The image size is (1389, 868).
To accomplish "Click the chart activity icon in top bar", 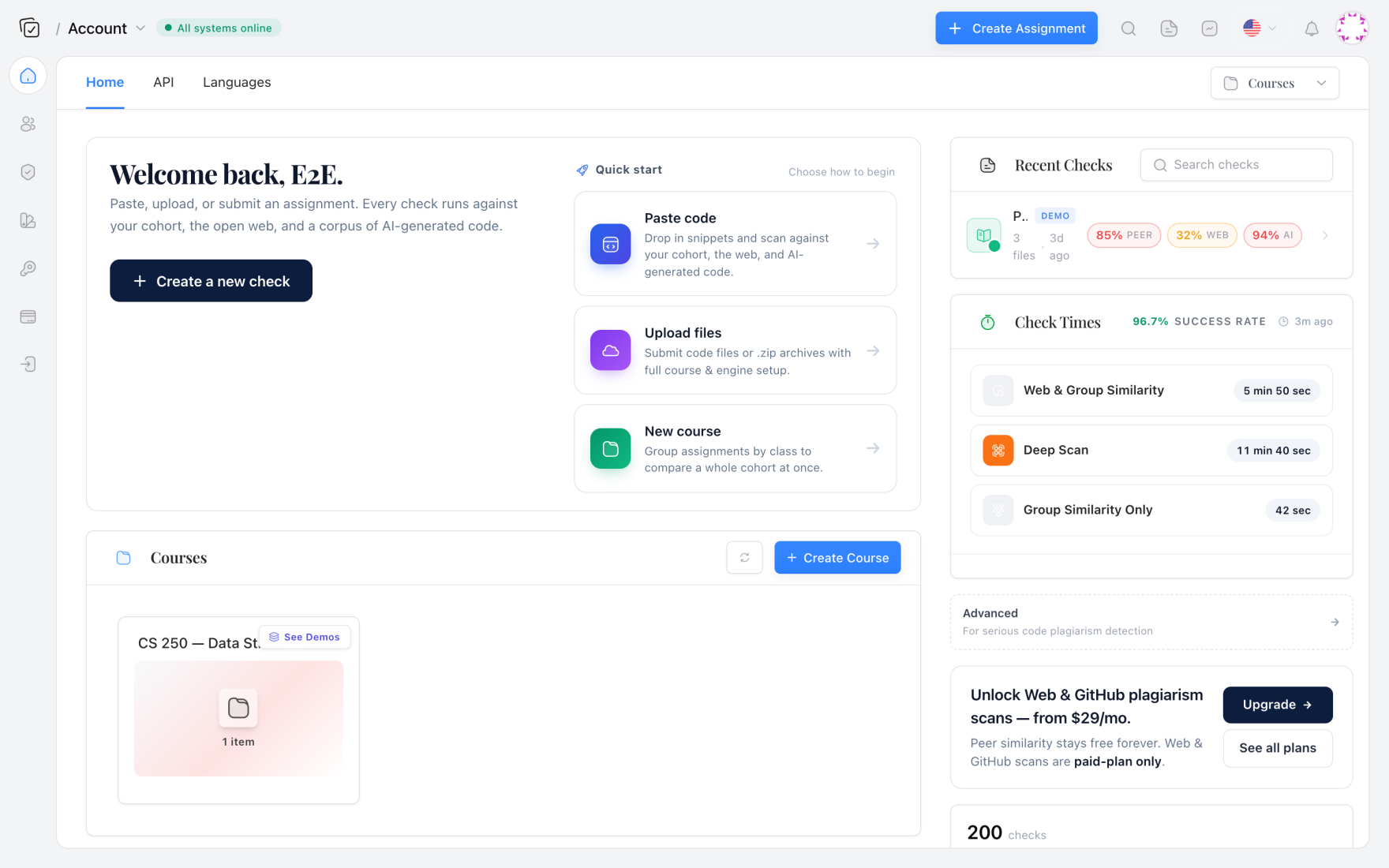I will click(1209, 28).
